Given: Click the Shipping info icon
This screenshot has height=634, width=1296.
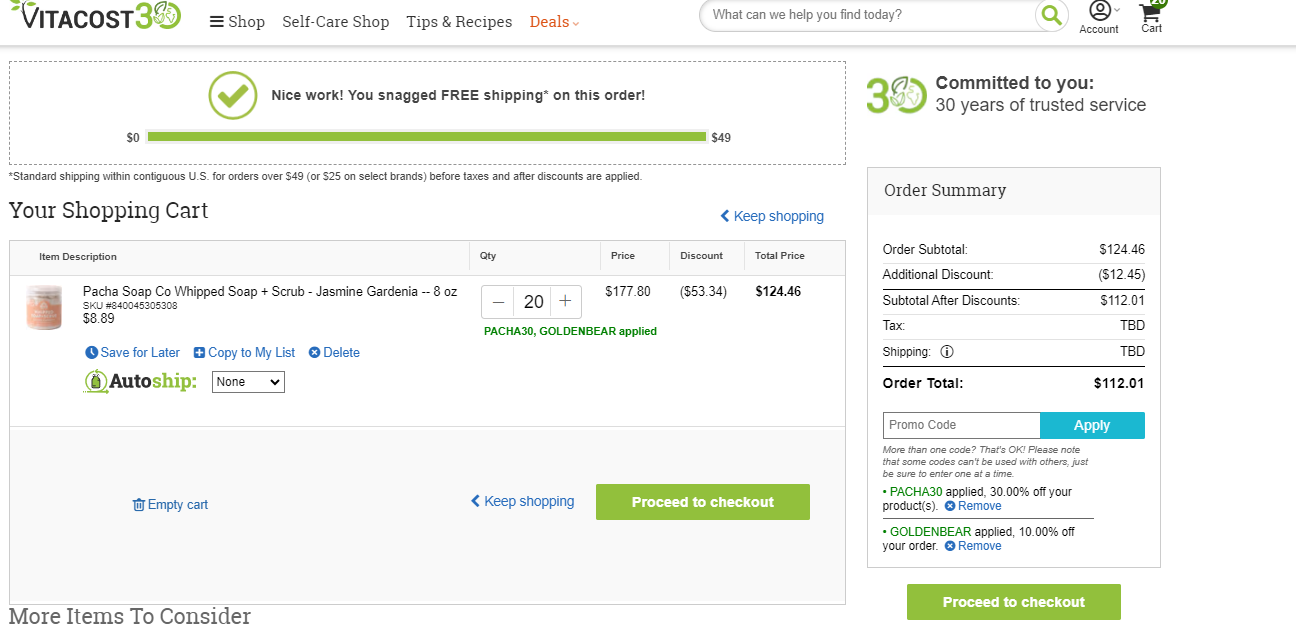Looking at the screenshot, I should [947, 352].
